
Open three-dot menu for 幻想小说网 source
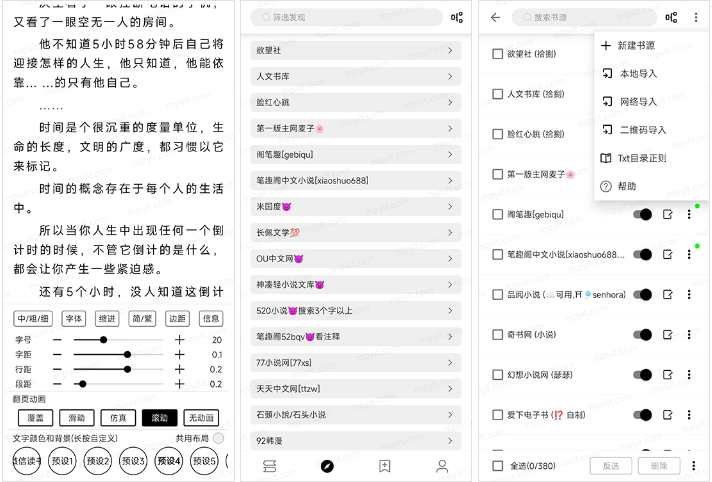tap(689, 375)
